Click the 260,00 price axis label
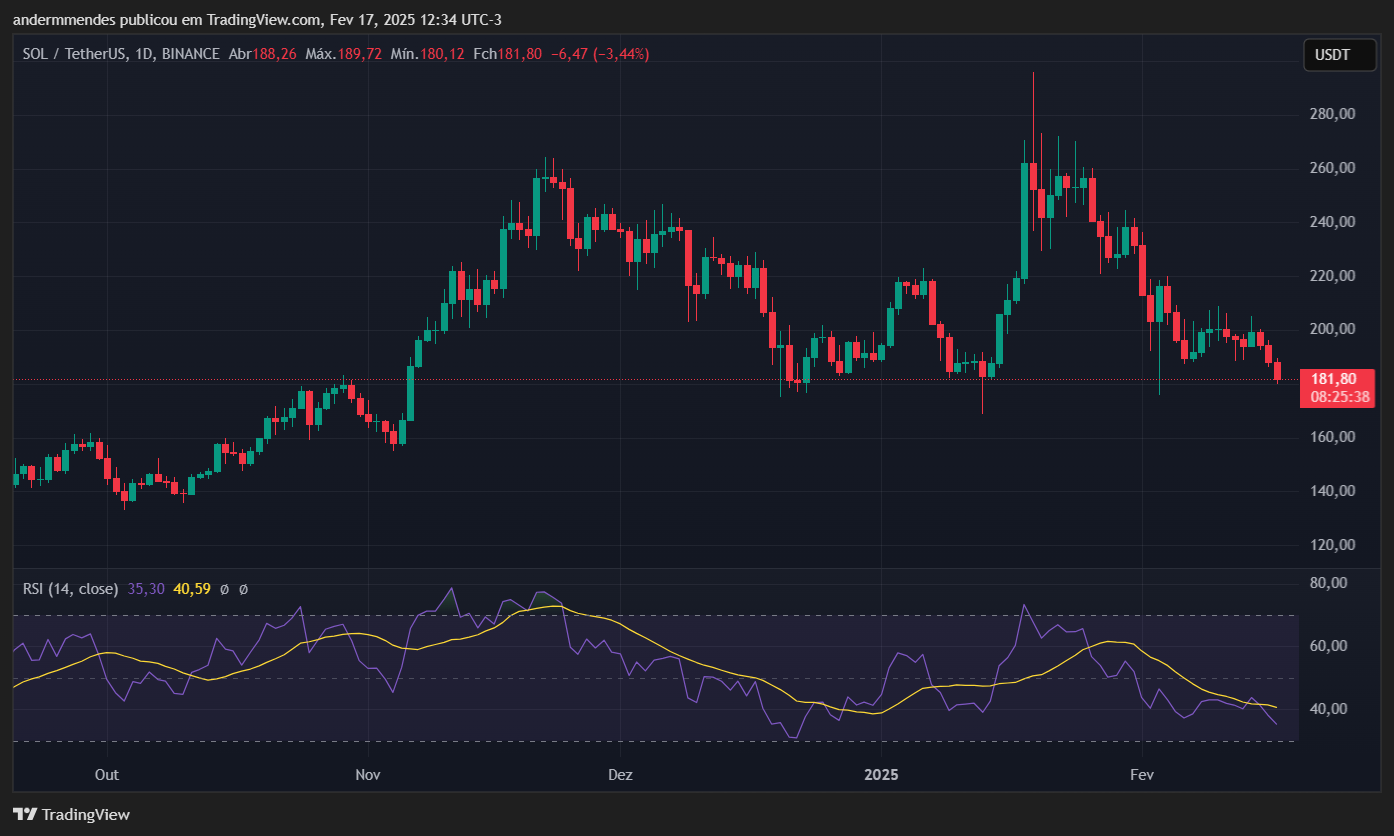This screenshot has height=836, width=1394. (x=1331, y=168)
